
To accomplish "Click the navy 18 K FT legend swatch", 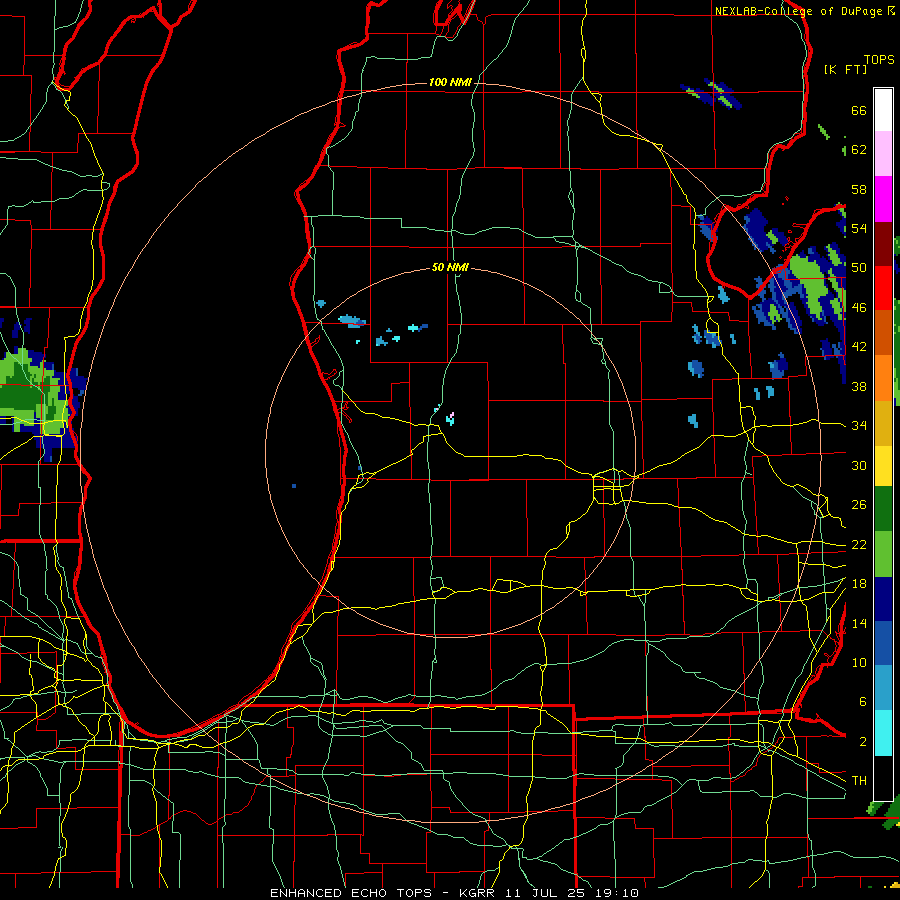I will coord(883,599).
